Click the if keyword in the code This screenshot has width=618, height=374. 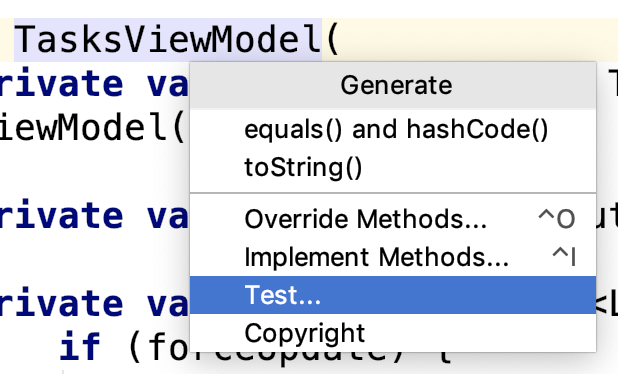80,346
